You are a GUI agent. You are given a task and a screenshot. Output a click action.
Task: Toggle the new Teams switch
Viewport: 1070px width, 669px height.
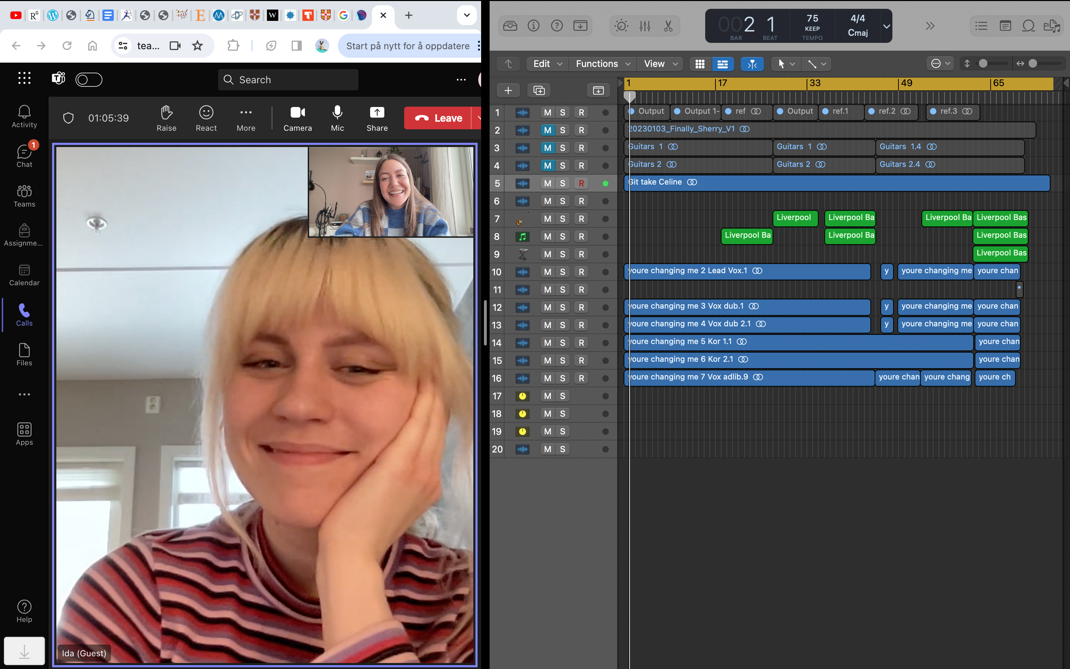pos(89,79)
